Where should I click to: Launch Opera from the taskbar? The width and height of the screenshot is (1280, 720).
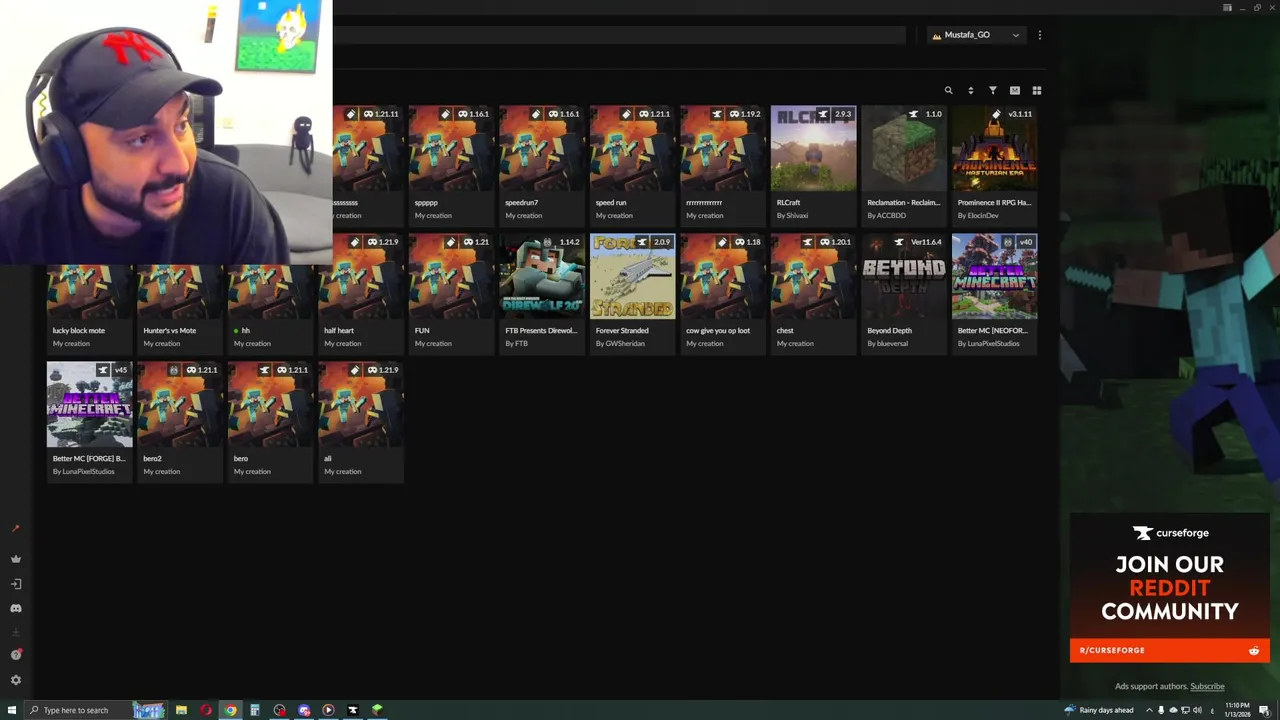tap(206, 710)
